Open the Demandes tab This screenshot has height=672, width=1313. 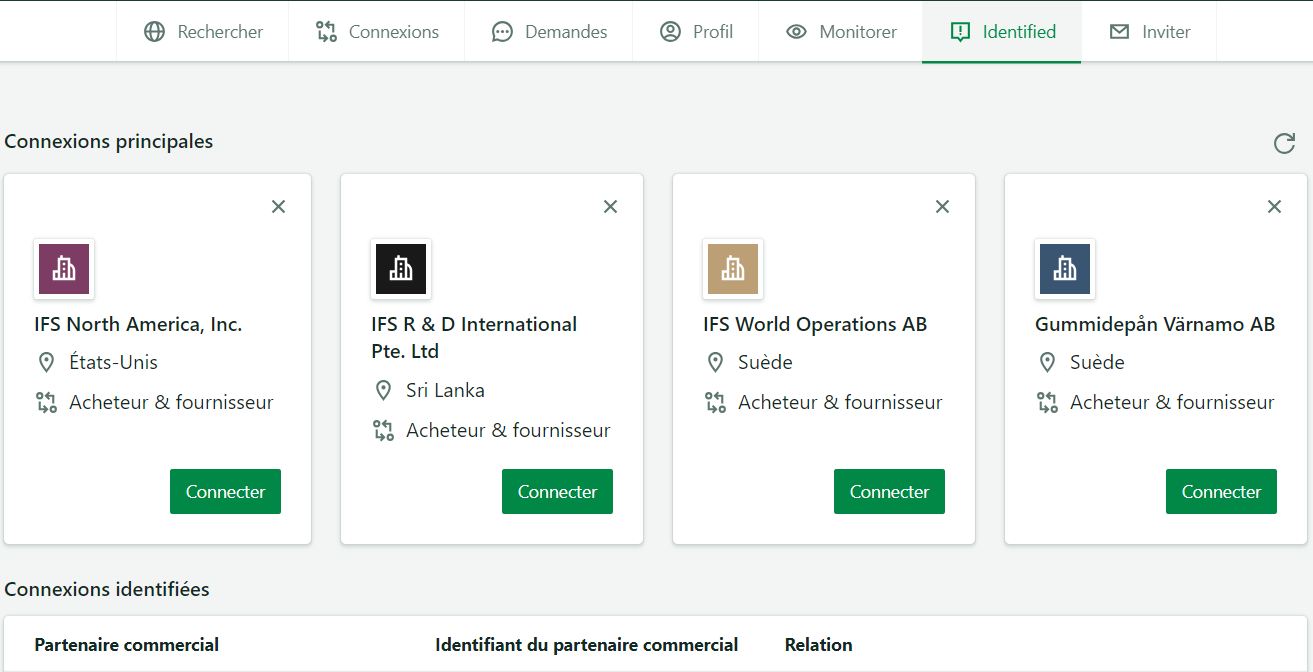[x=549, y=32]
